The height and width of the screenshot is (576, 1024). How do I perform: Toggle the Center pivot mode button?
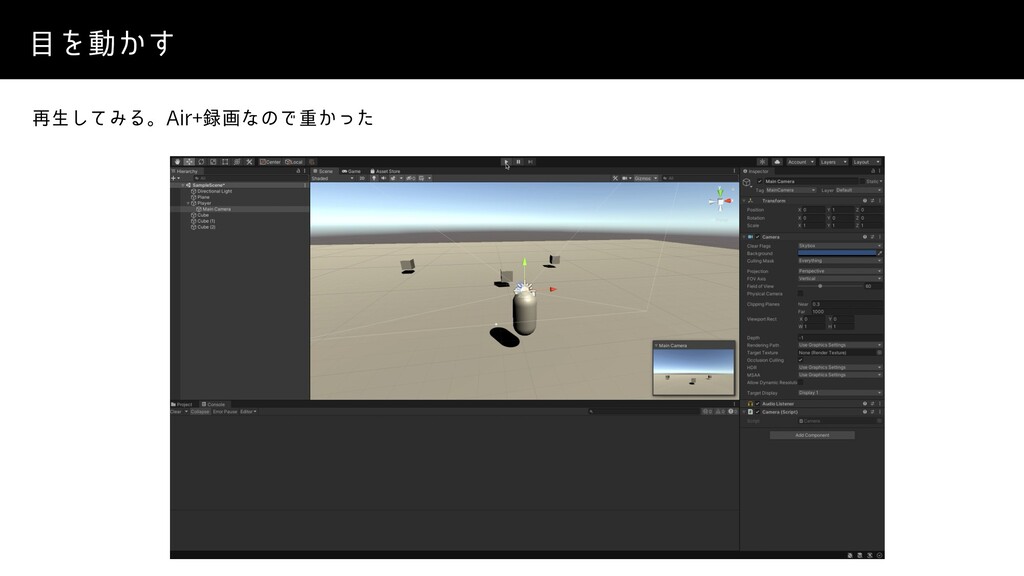pyautogui.click(x=270, y=162)
